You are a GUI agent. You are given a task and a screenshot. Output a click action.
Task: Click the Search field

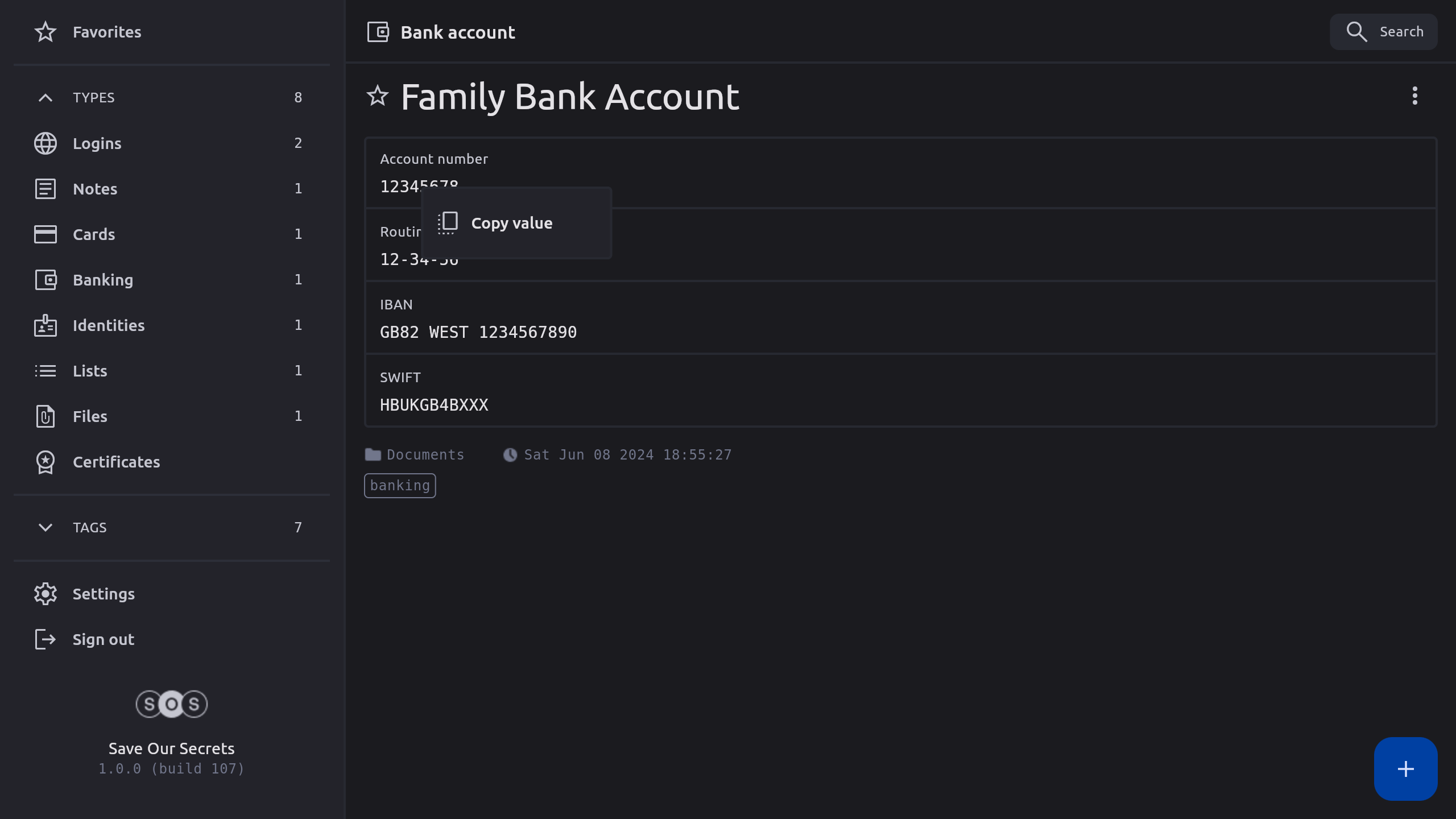coord(1383,32)
